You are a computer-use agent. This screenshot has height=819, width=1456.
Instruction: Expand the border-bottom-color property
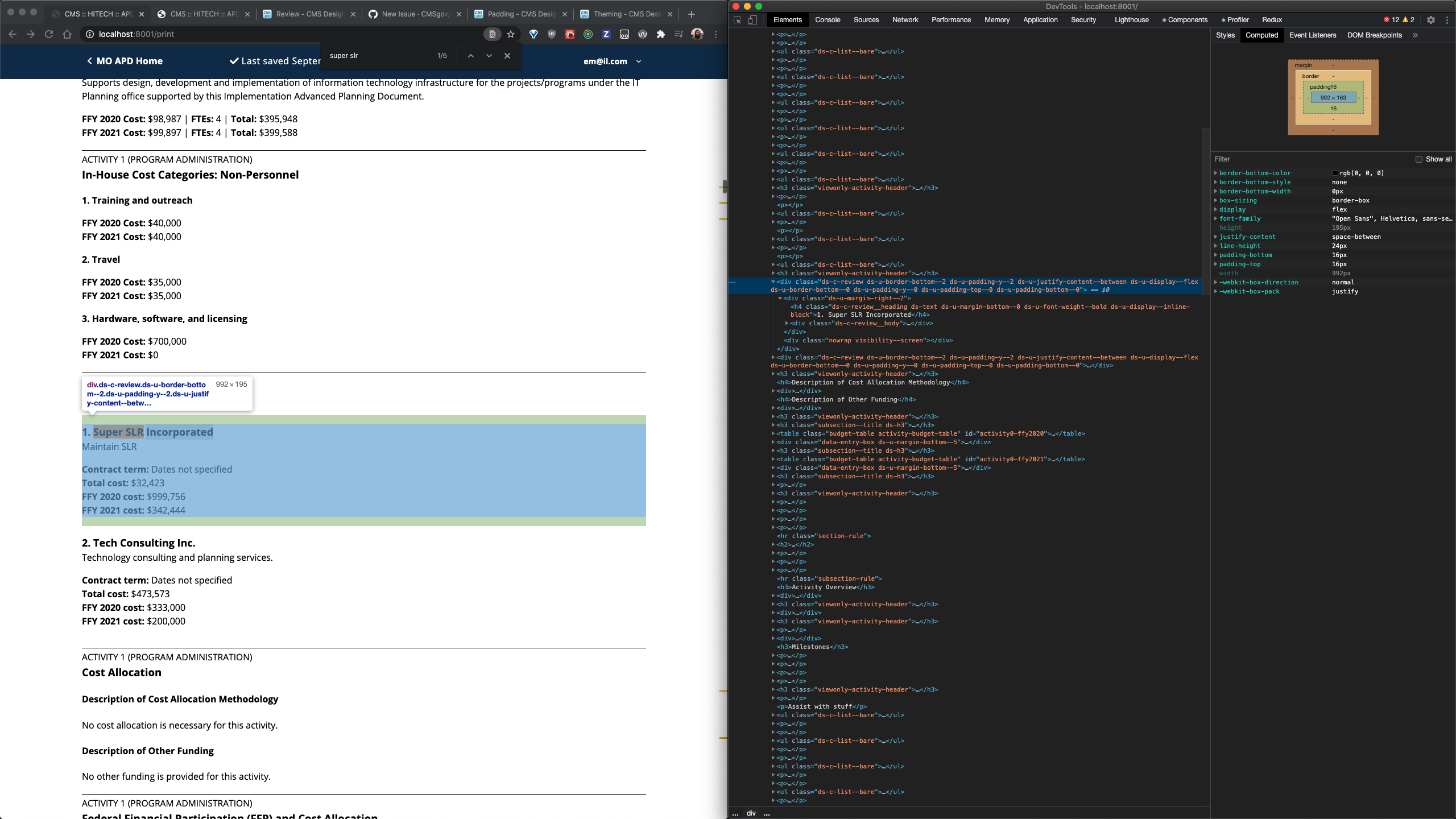[1216, 173]
